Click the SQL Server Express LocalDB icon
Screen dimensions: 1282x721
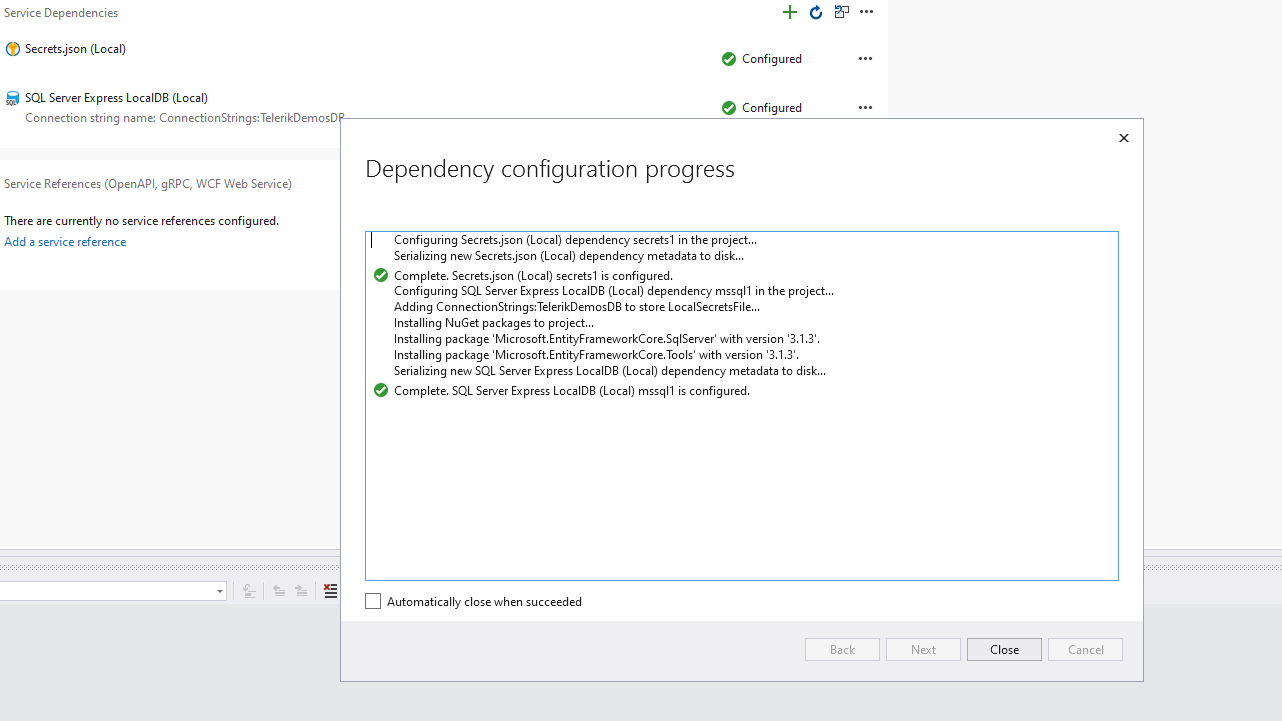[12, 98]
